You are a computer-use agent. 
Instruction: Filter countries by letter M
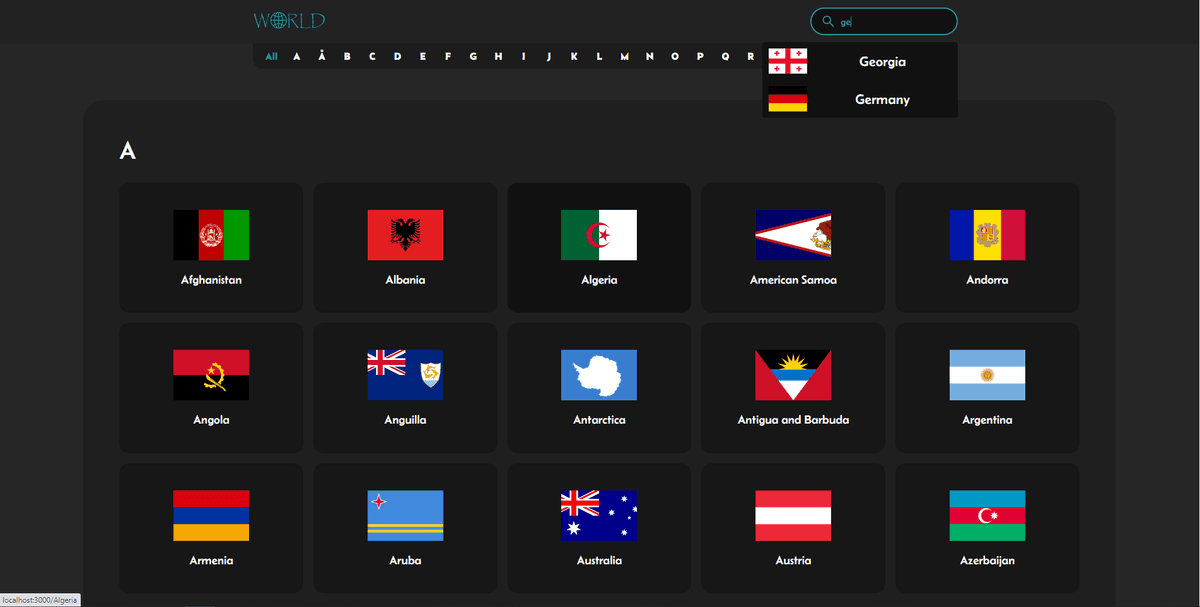[x=624, y=56]
